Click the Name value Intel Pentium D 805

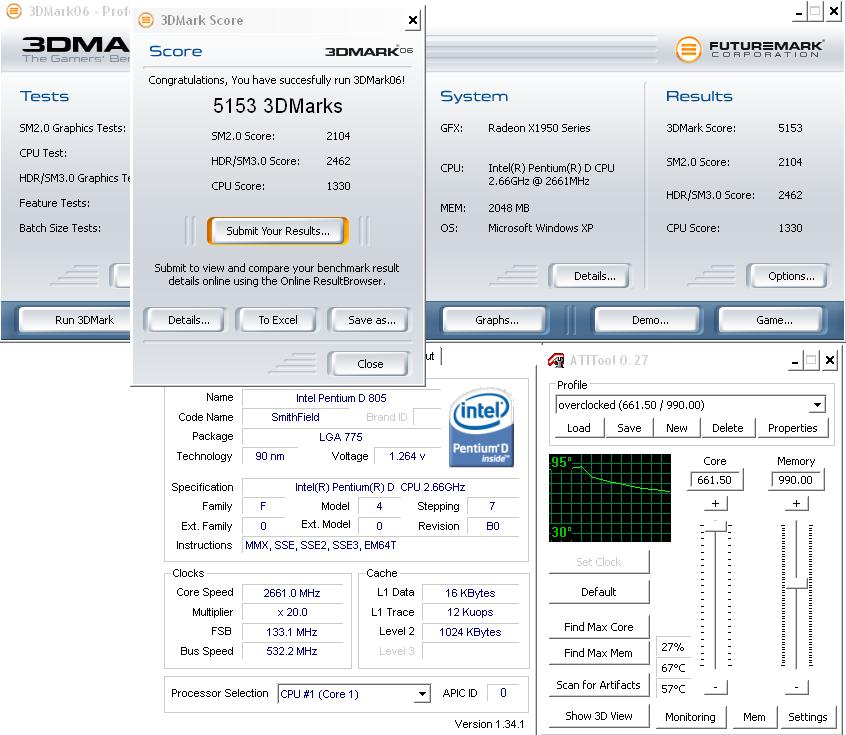pyautogui.click(x=341, y=398)
